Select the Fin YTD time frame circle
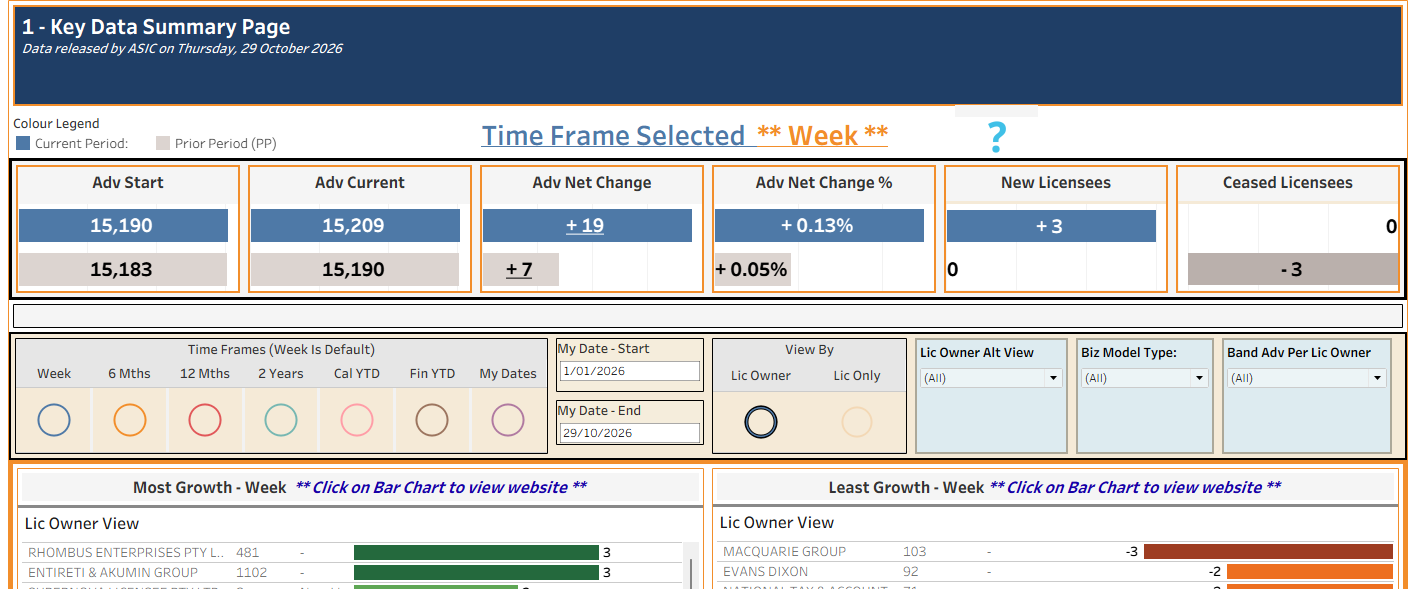Image resolution: width=1418 pixels, height=589 pixels. 432,420
